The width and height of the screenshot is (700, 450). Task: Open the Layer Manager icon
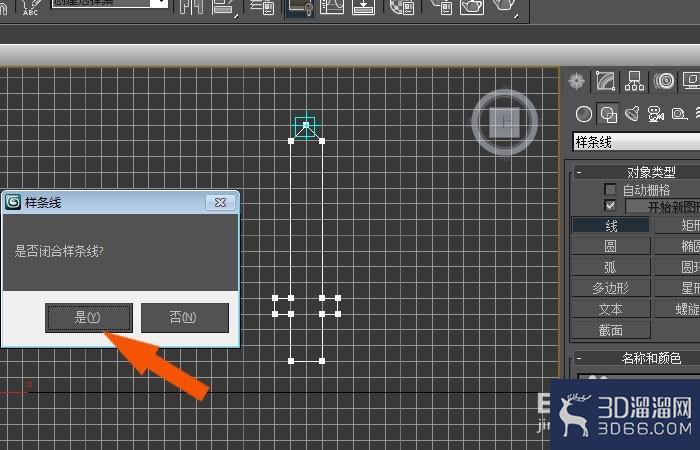coord(262,7)
